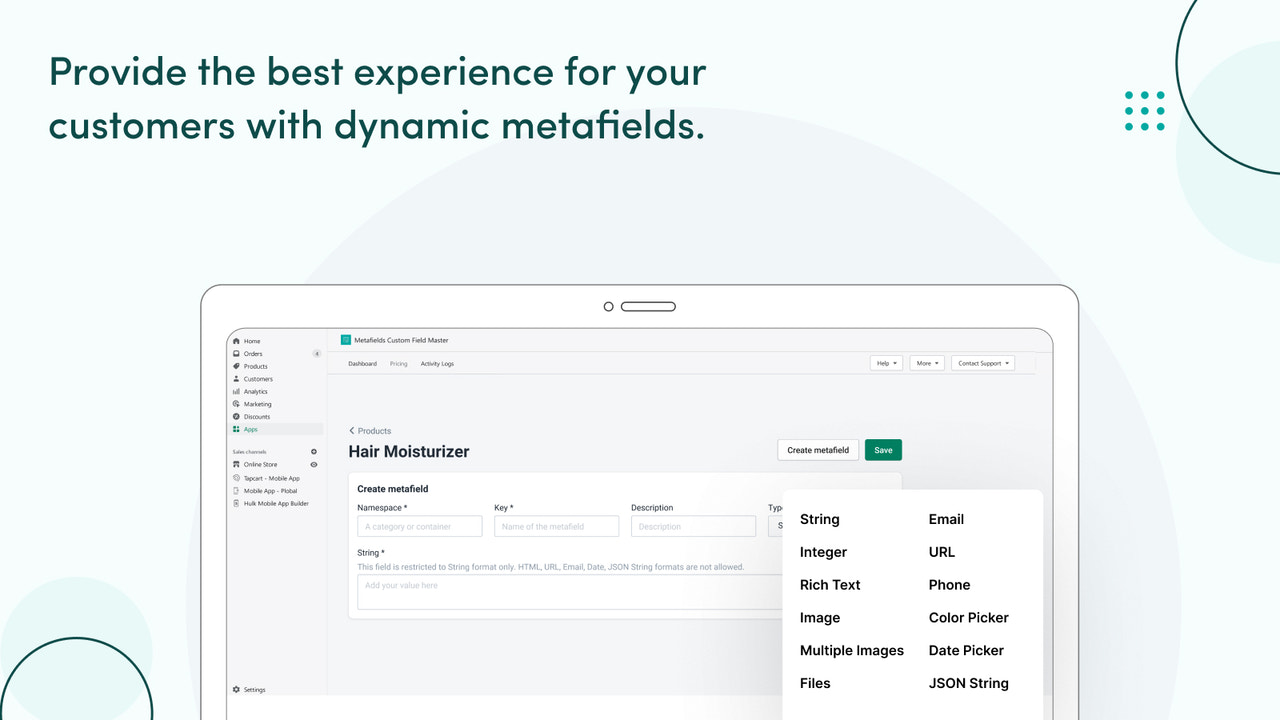This screenshot has height=720, width=1280.
Task: Select the Tapcart - Mobile App channel
Action: point(272,478)
